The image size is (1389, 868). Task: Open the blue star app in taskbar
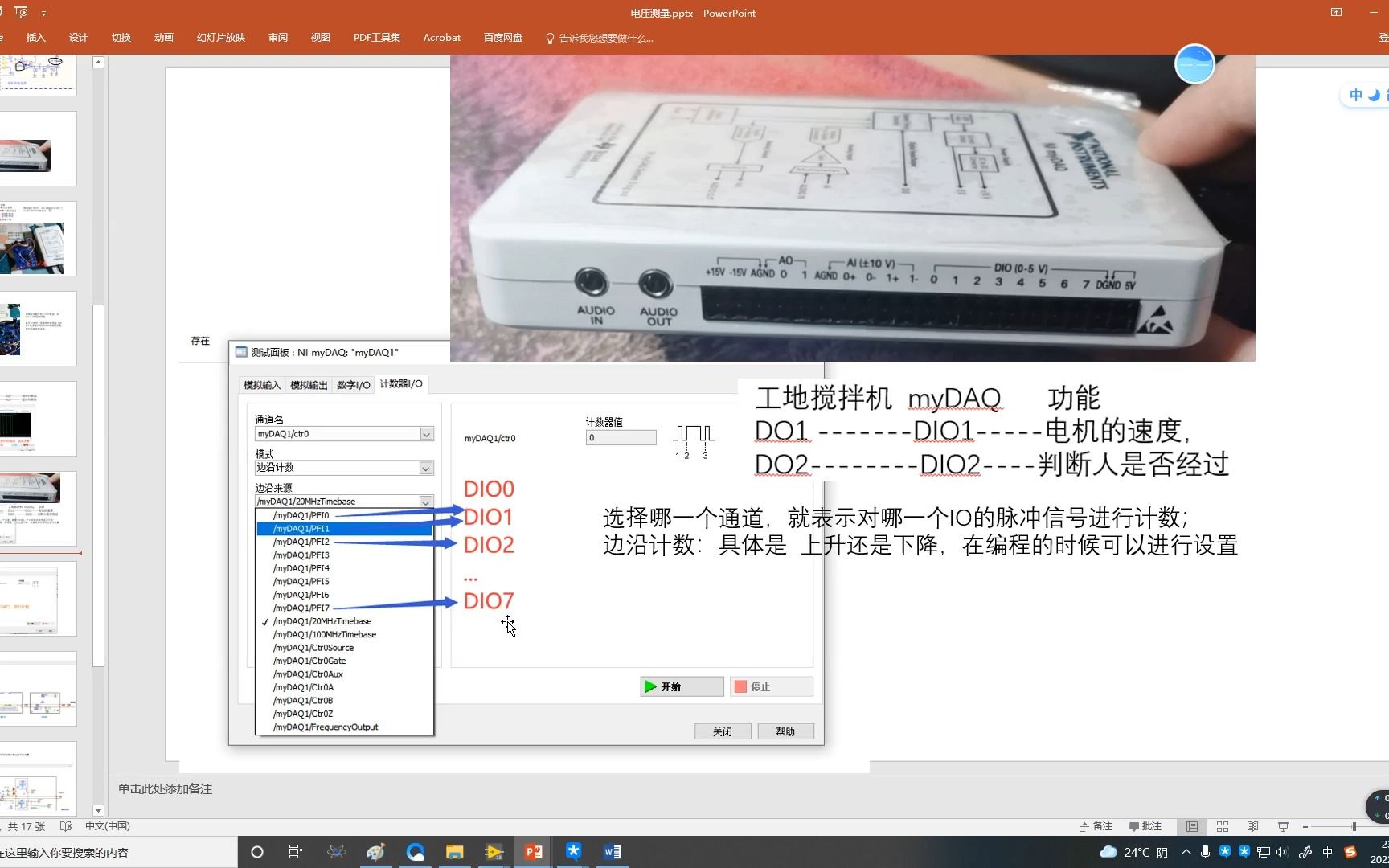(x=573, y=851)
